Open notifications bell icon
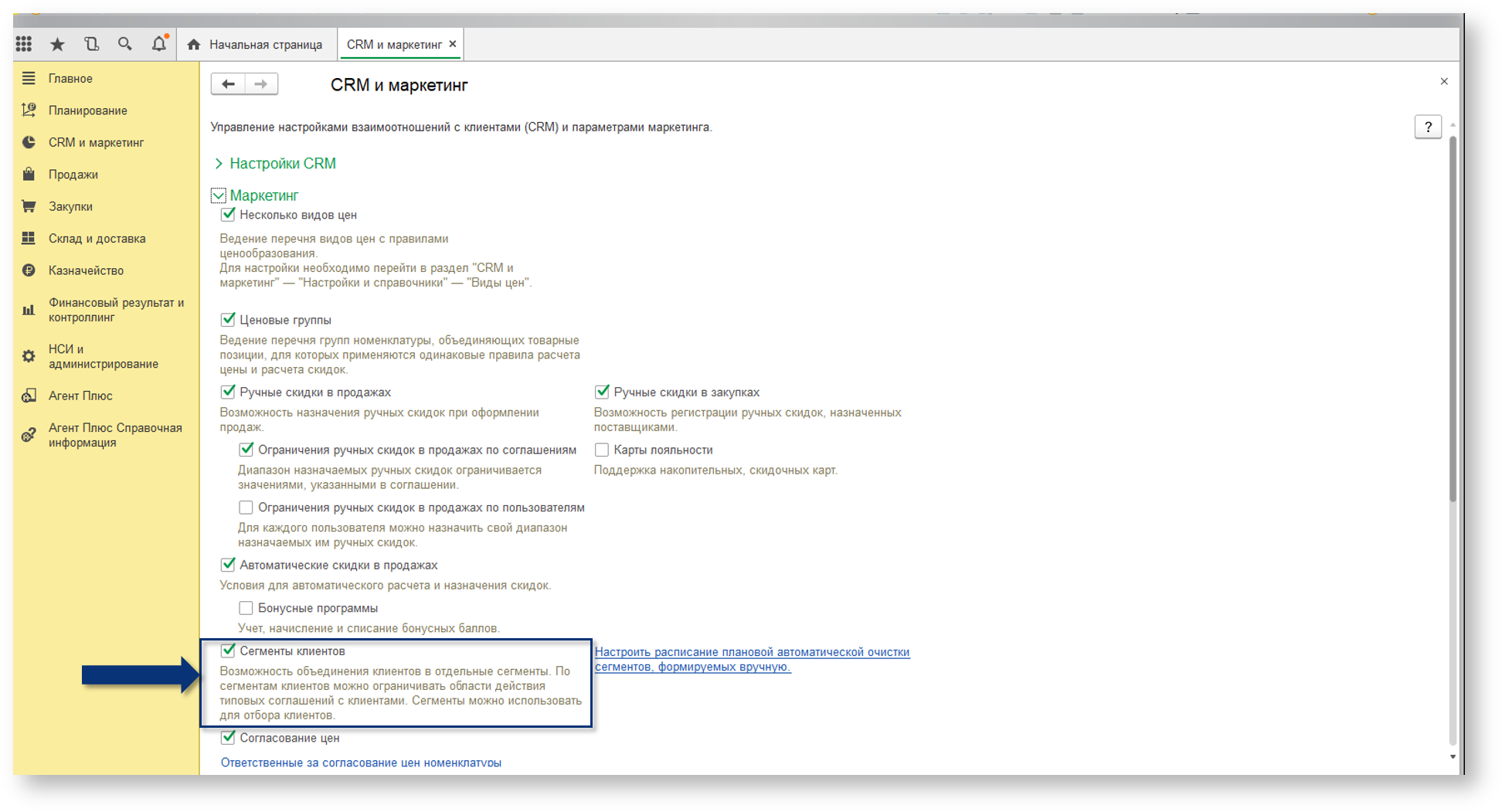 tap(159, 43)
